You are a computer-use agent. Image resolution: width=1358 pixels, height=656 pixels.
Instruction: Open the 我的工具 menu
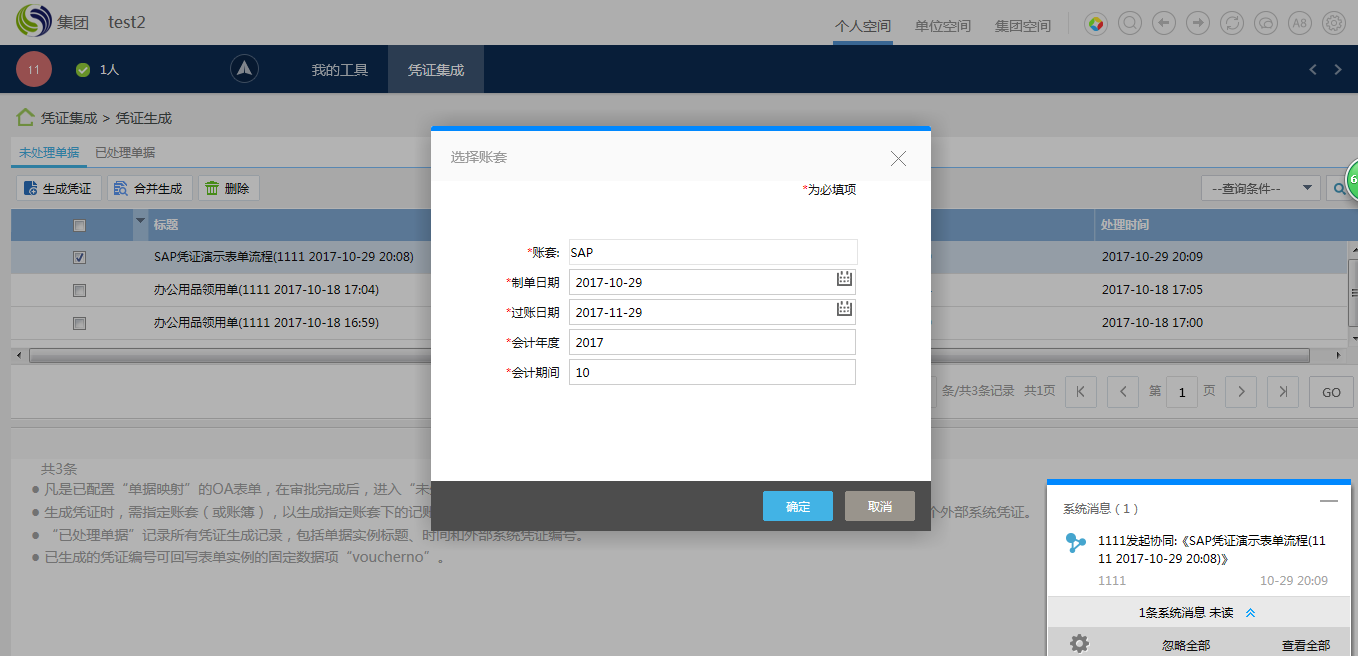coord(340,70)
